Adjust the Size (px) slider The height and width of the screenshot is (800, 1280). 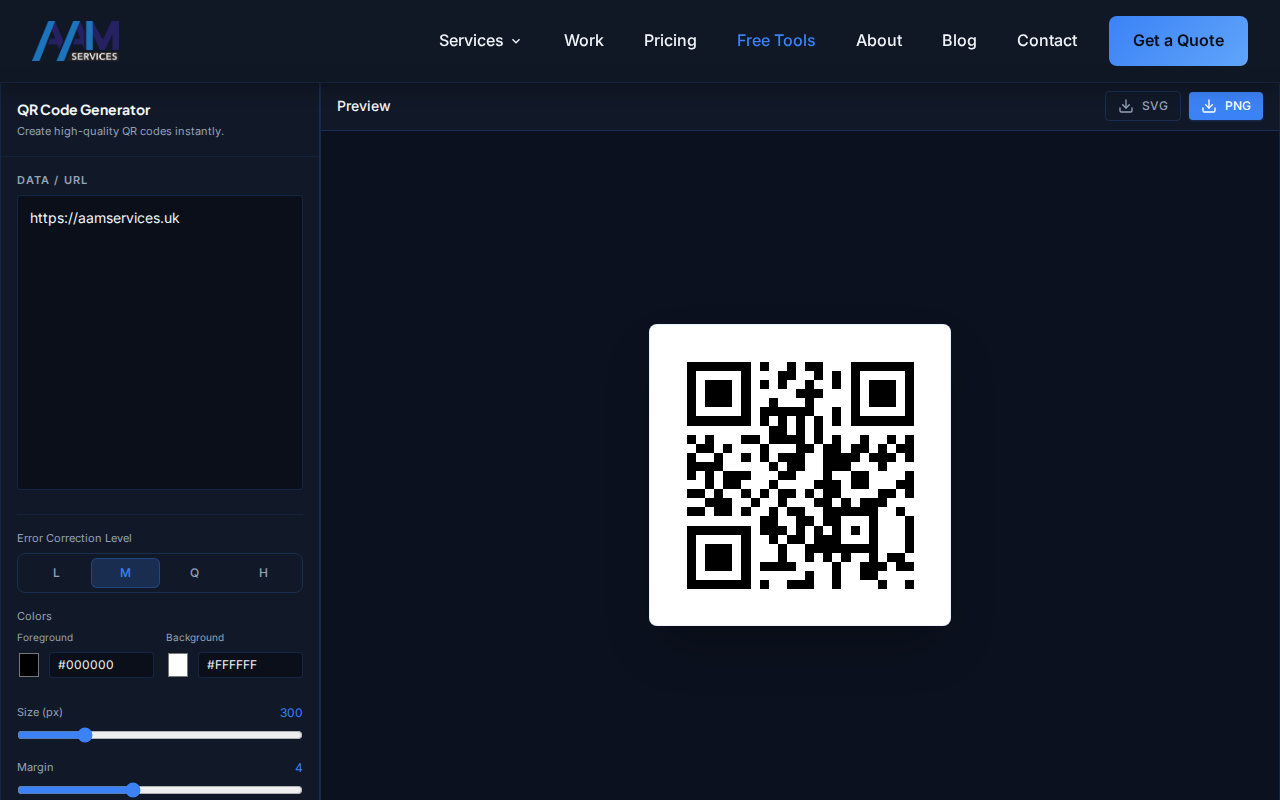coord(160,735)
